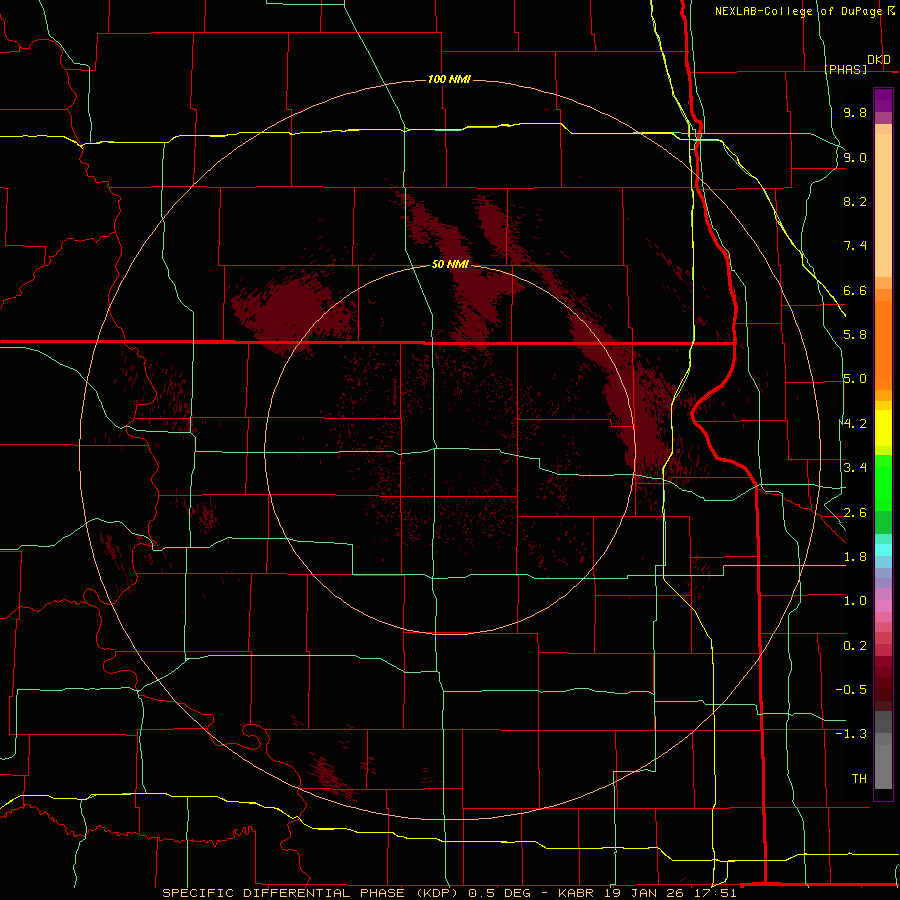Pick the gray segment at the color bar bottom
Image resolution: width=900 pixels, height=900 pixels.
click(883, 768)
